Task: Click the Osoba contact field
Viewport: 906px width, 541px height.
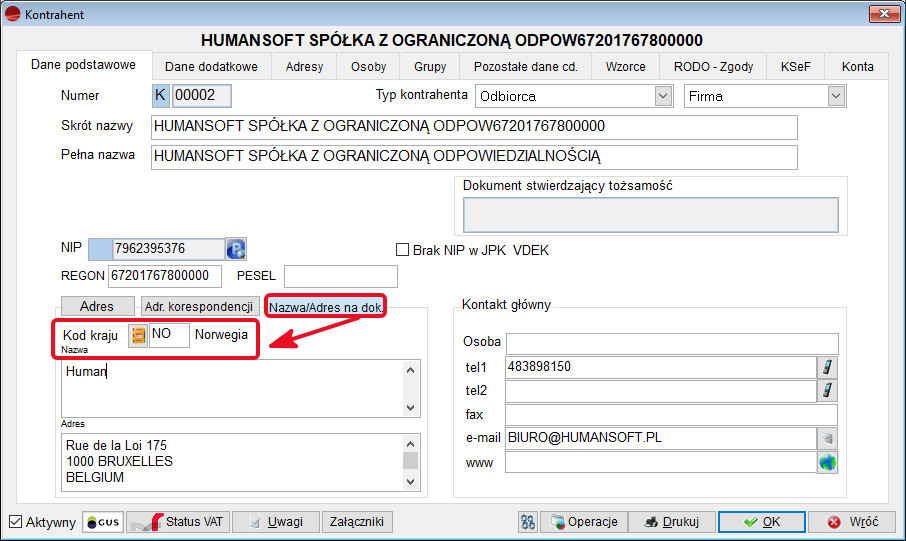Action: 671,343
